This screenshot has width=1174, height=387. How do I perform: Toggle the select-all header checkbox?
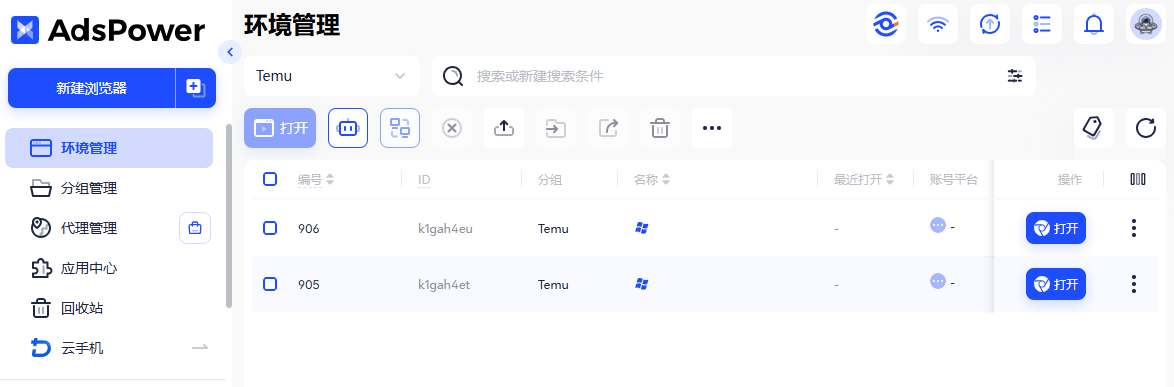click(x=270, y=179)
